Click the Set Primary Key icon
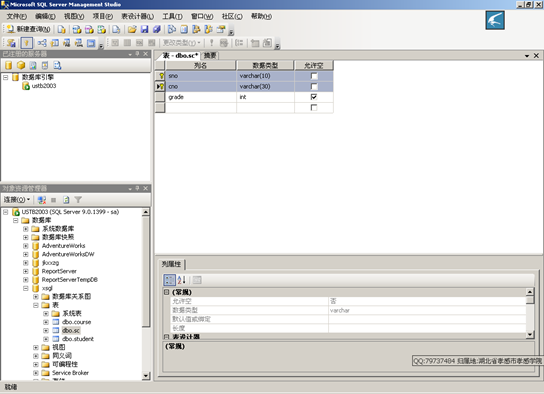544x394 pixels. [26, 43]
